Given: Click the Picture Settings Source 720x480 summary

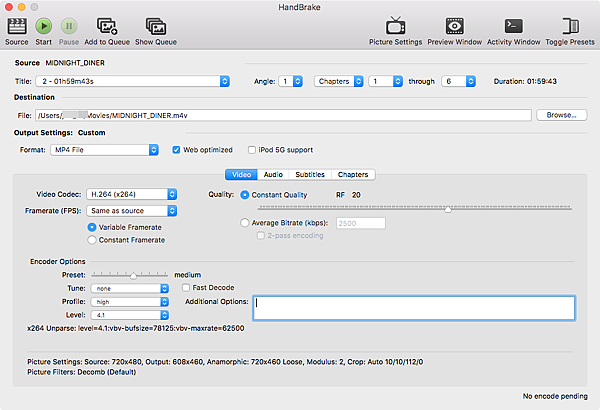Looking at the screenshot, I should 225,362.
